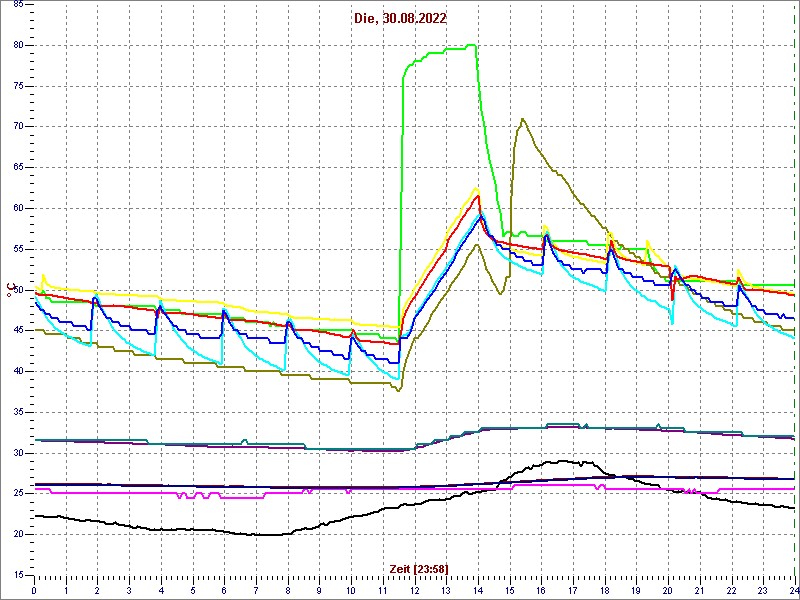Click hour 2 on the time axis
This screenshot has width=800, height=600.
point(97,591)
